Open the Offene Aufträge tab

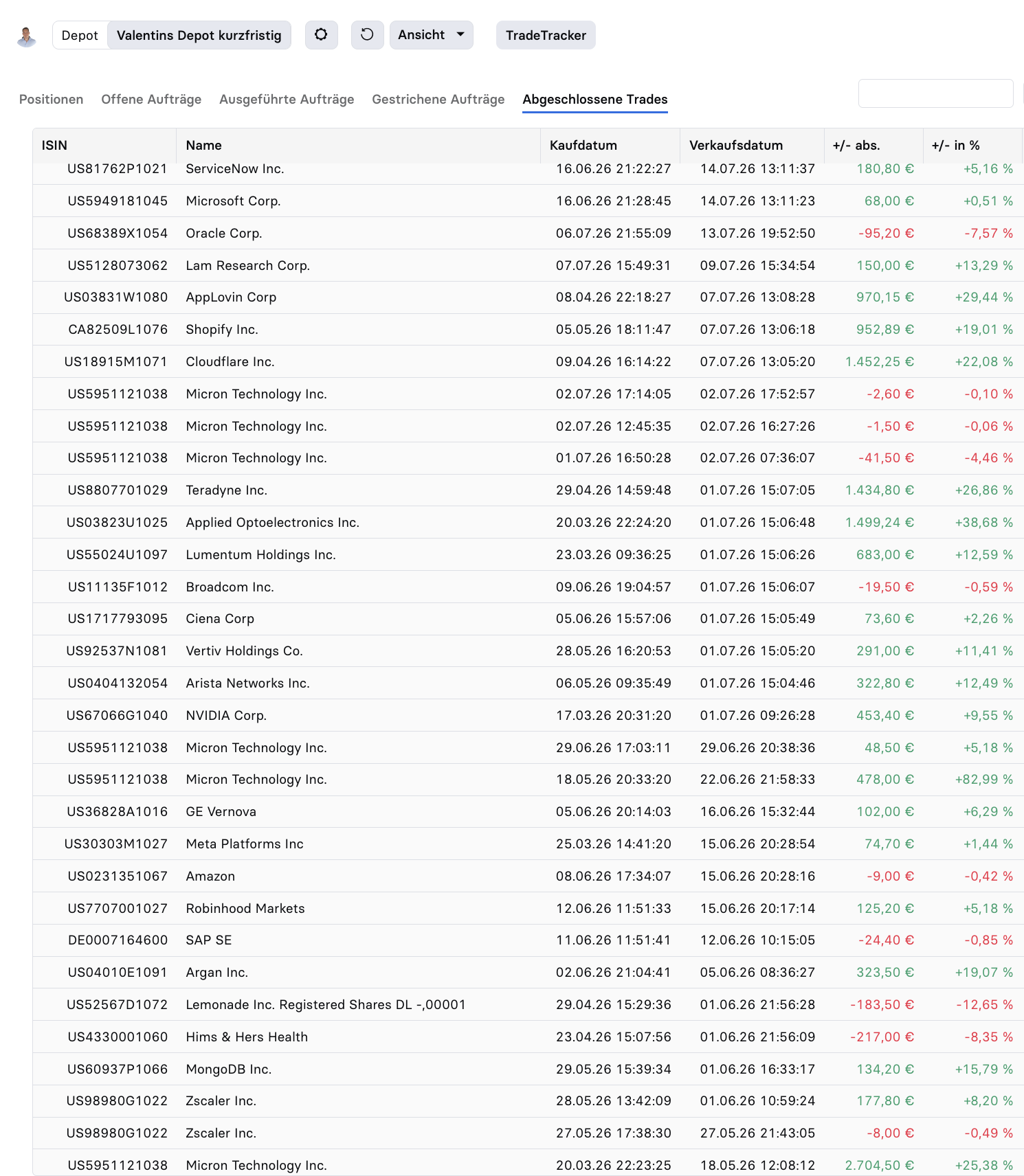coord(151,99)
